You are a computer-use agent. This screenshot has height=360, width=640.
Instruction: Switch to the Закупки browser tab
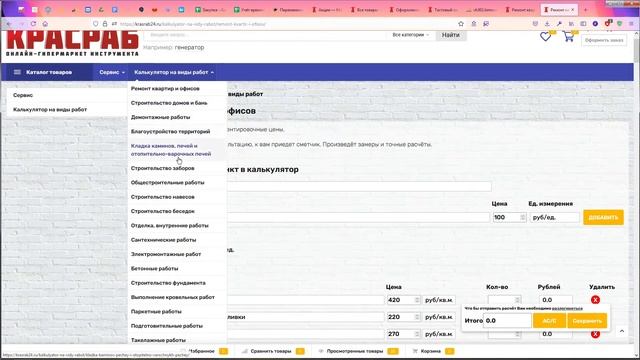pos(210,9)
